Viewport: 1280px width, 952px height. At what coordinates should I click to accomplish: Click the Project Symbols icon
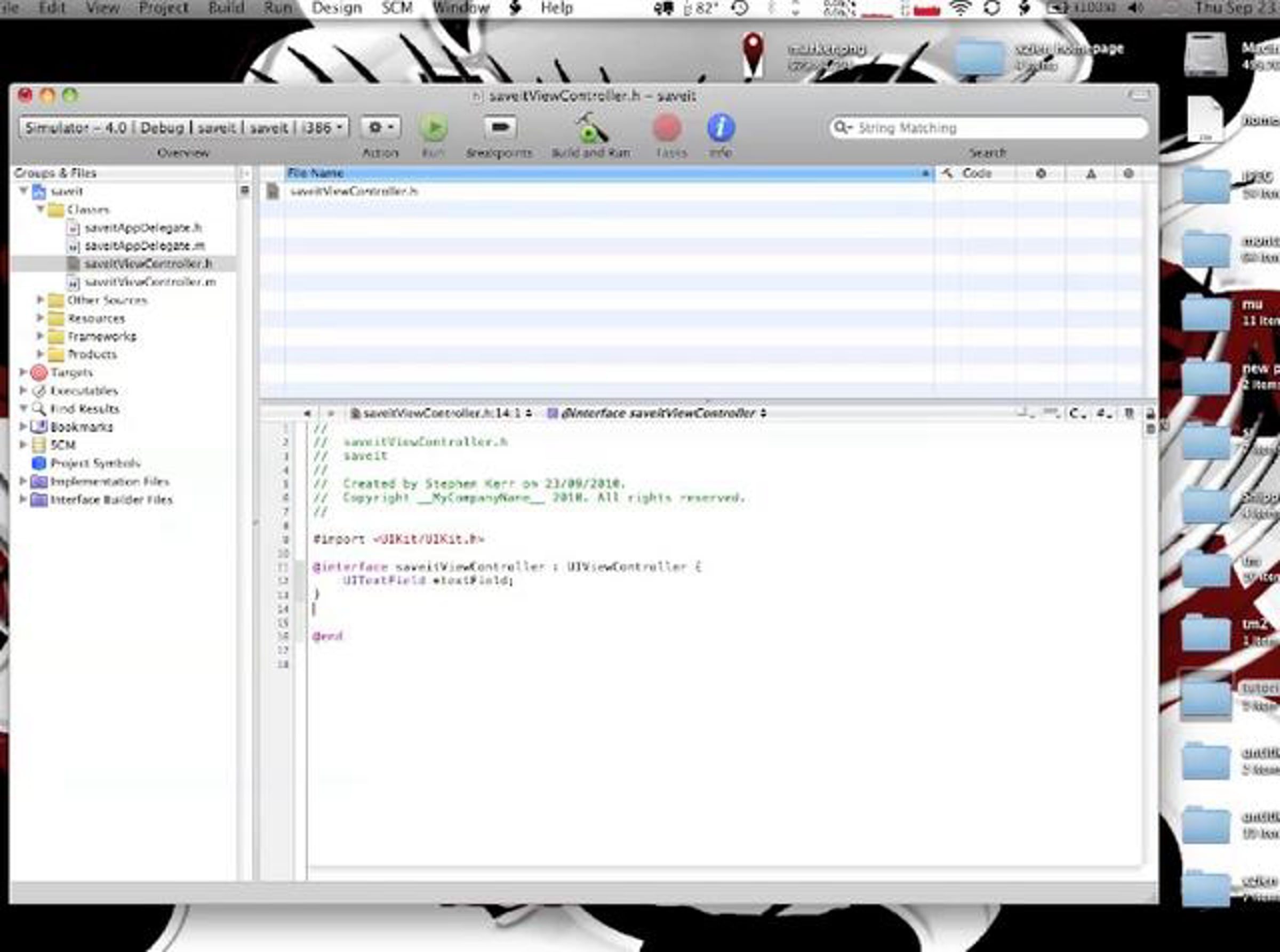pos(38,463)
